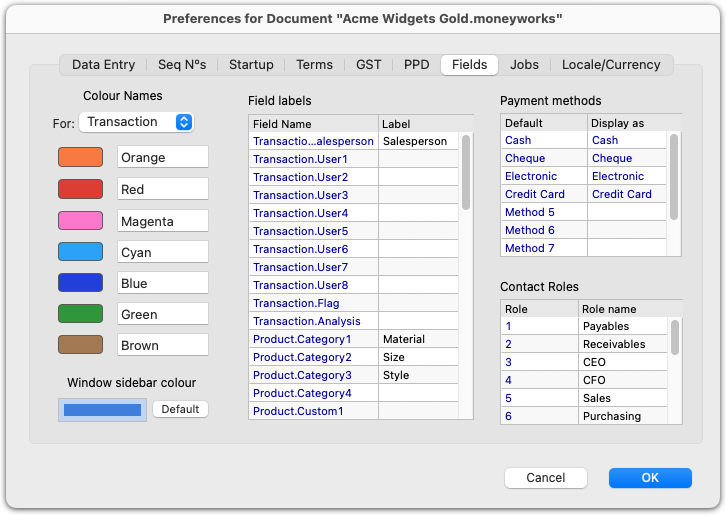This screenshot has width=726, height=515.
Task: Select the Jobs tab
Action: point(524,64)
